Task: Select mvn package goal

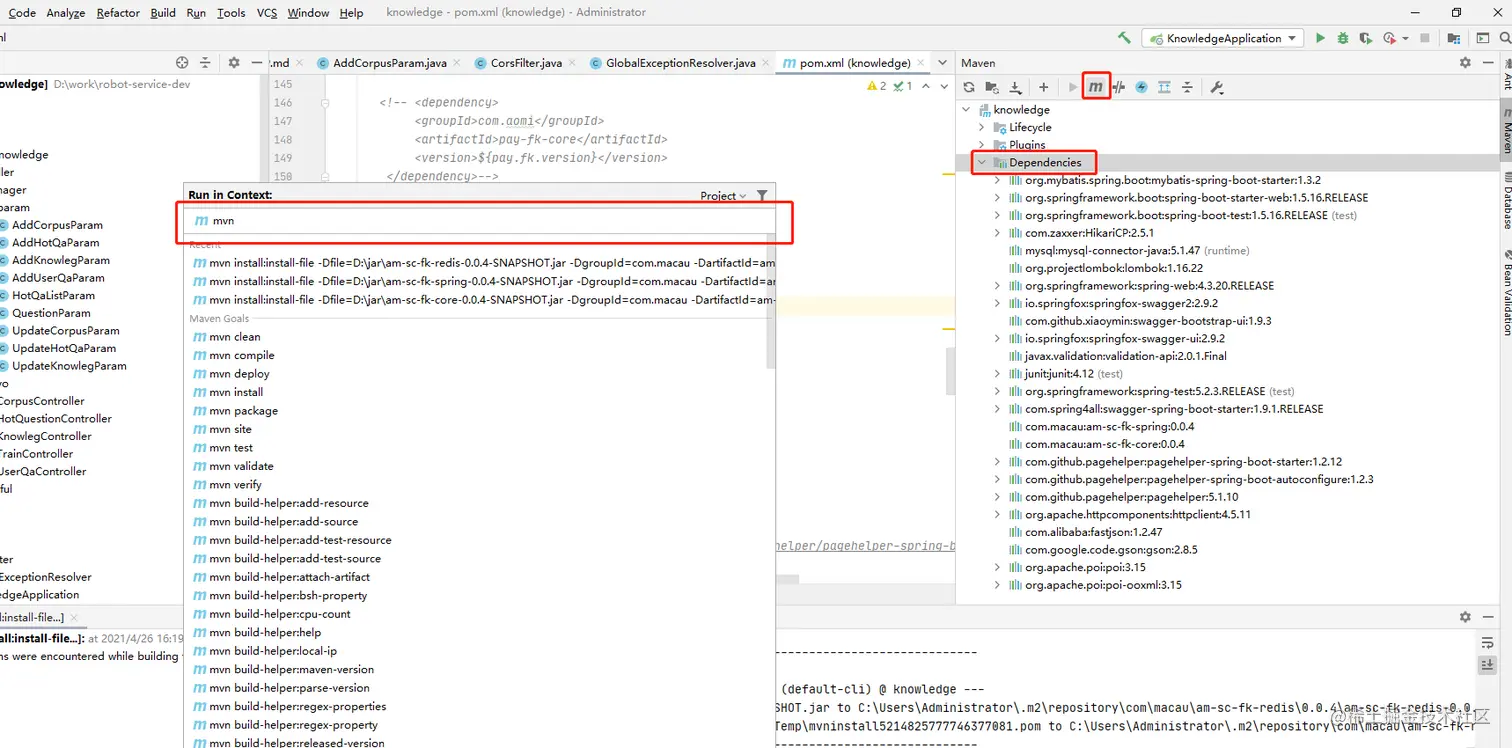Action: (478, 411)
